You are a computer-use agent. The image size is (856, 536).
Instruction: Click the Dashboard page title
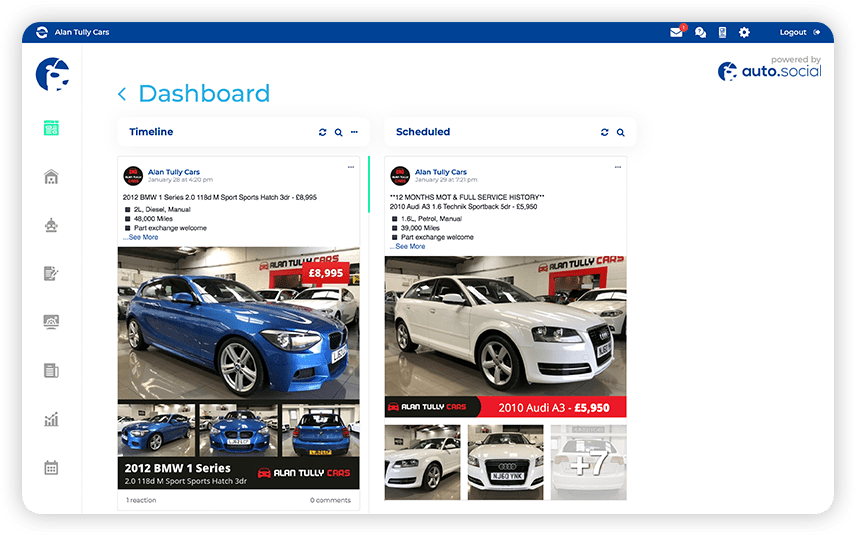204,94
